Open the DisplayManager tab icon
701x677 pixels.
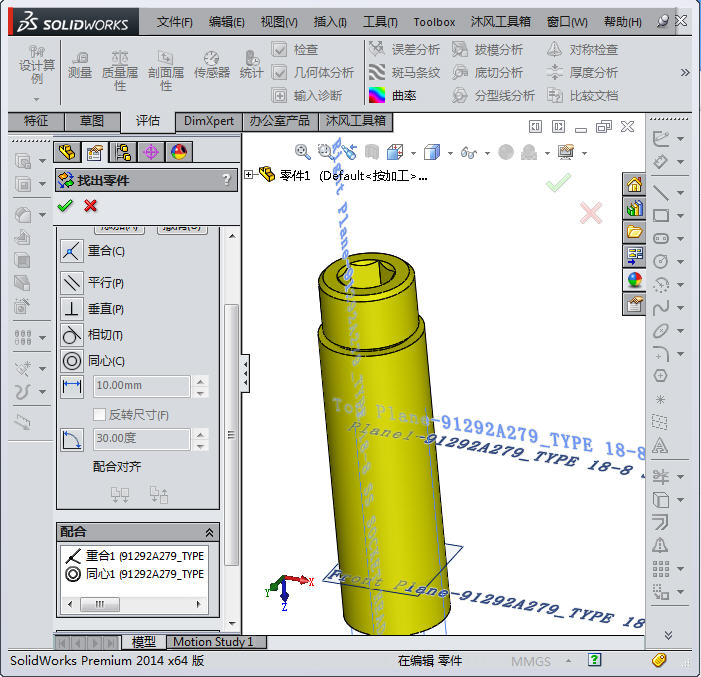179,152
